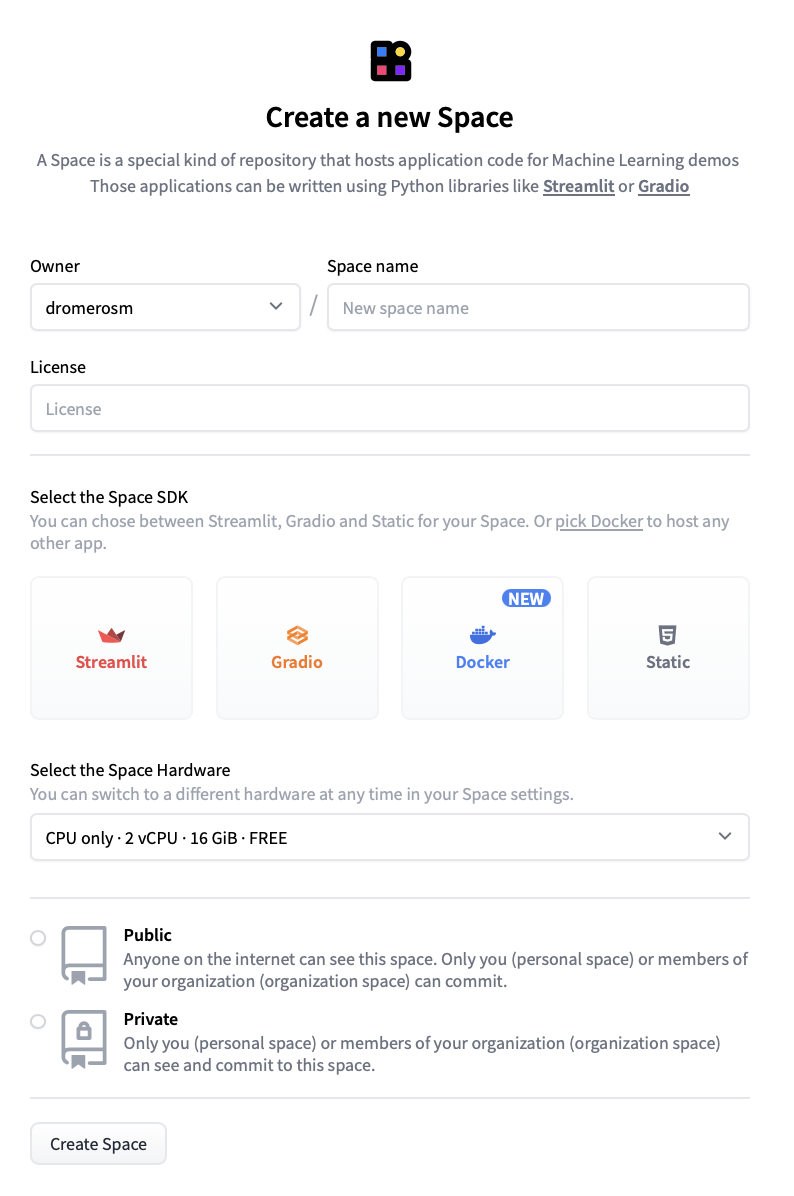Open the Gradio link in description
This screenshot has width=794, height=1196.
coord(663,186)
